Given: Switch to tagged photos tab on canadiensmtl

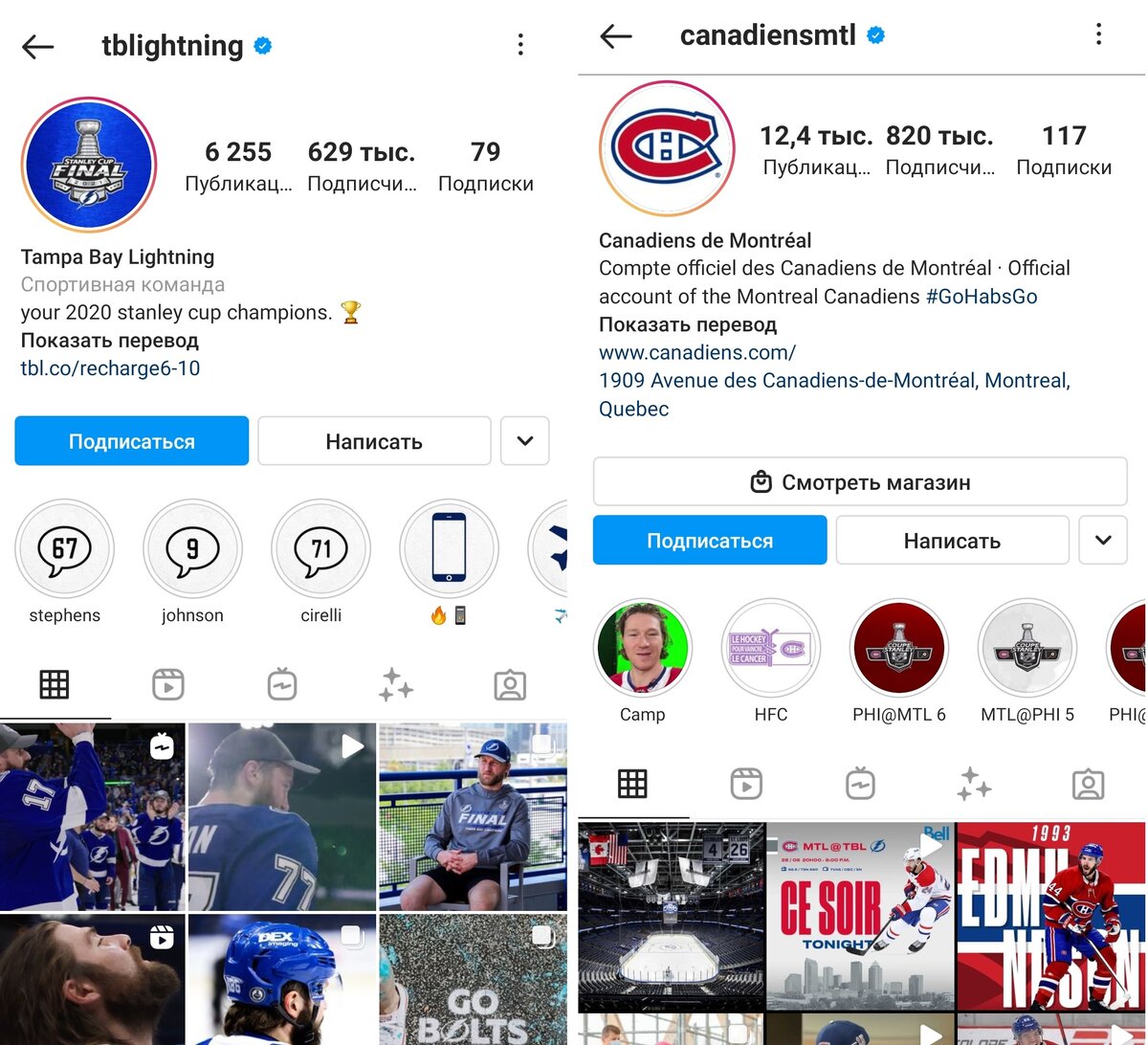Looking at the screenshot, I should (1088, 785).
